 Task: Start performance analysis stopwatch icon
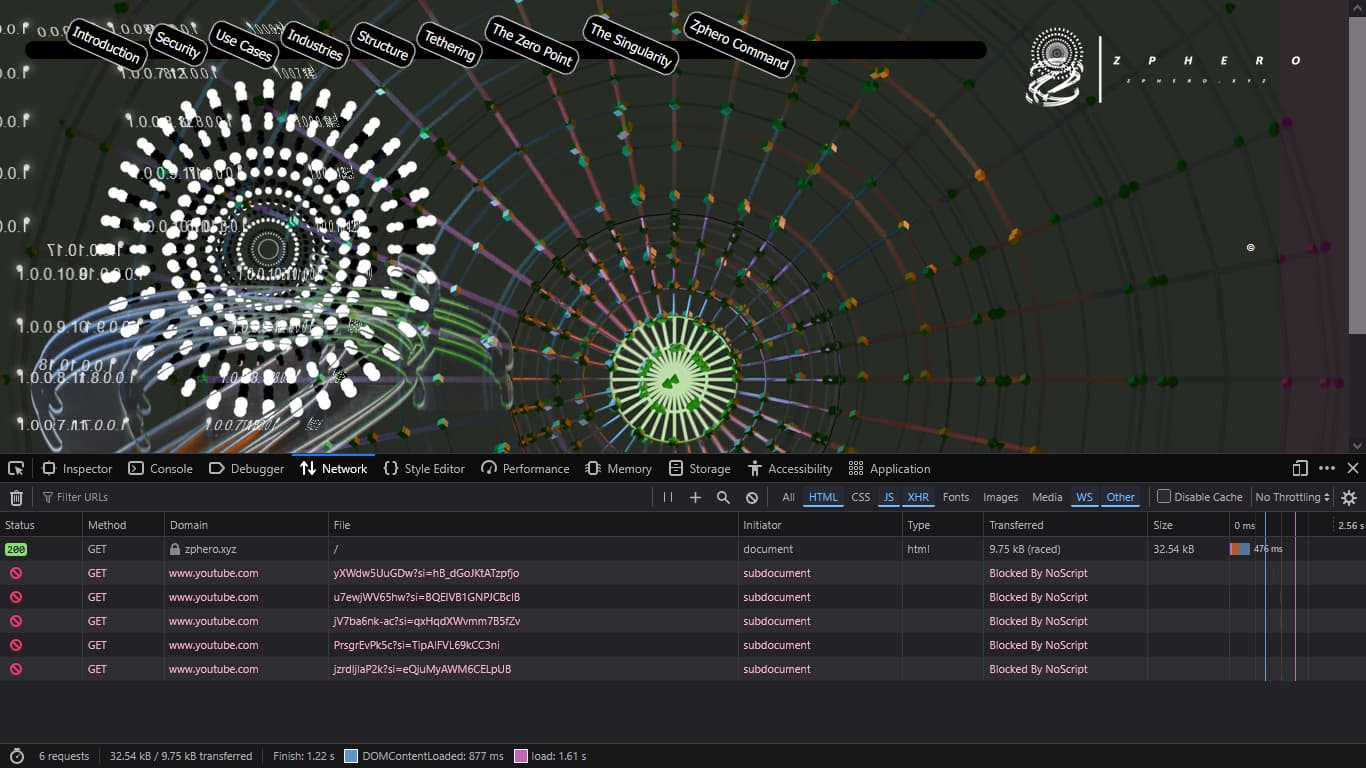pos(16,756)
